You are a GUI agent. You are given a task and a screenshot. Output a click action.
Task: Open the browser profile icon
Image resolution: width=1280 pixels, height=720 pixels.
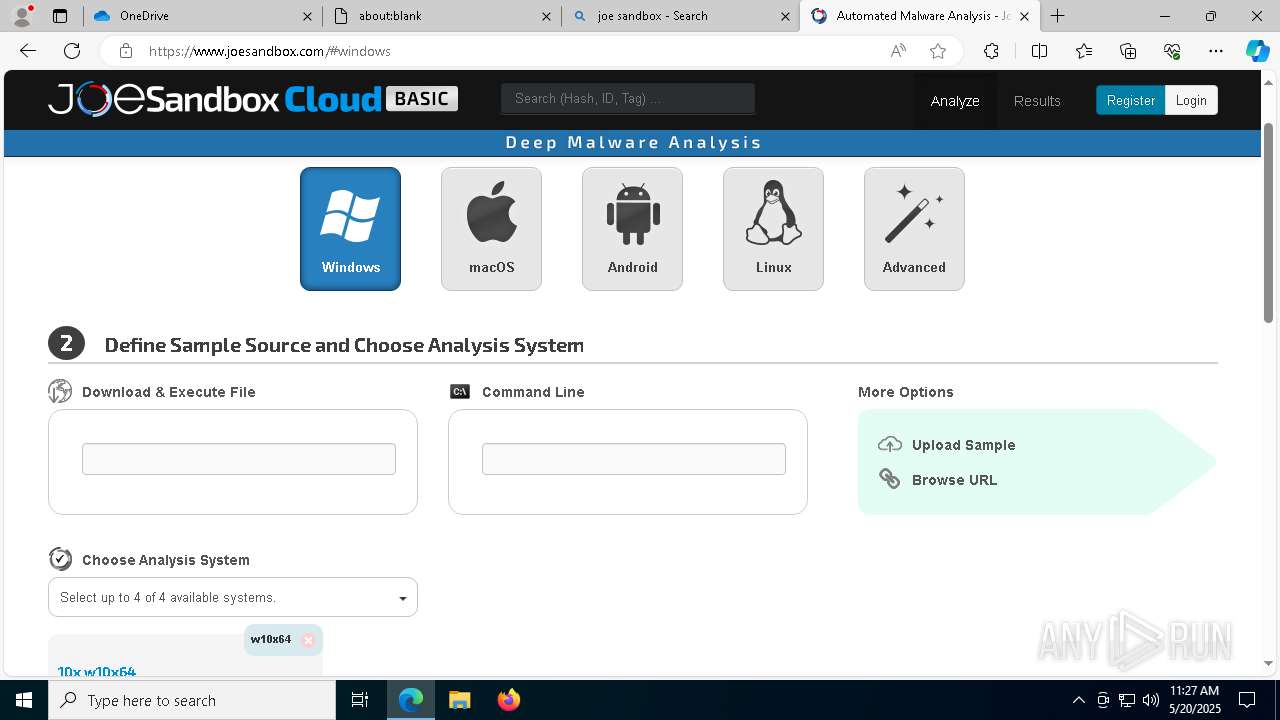coord(21,16)
